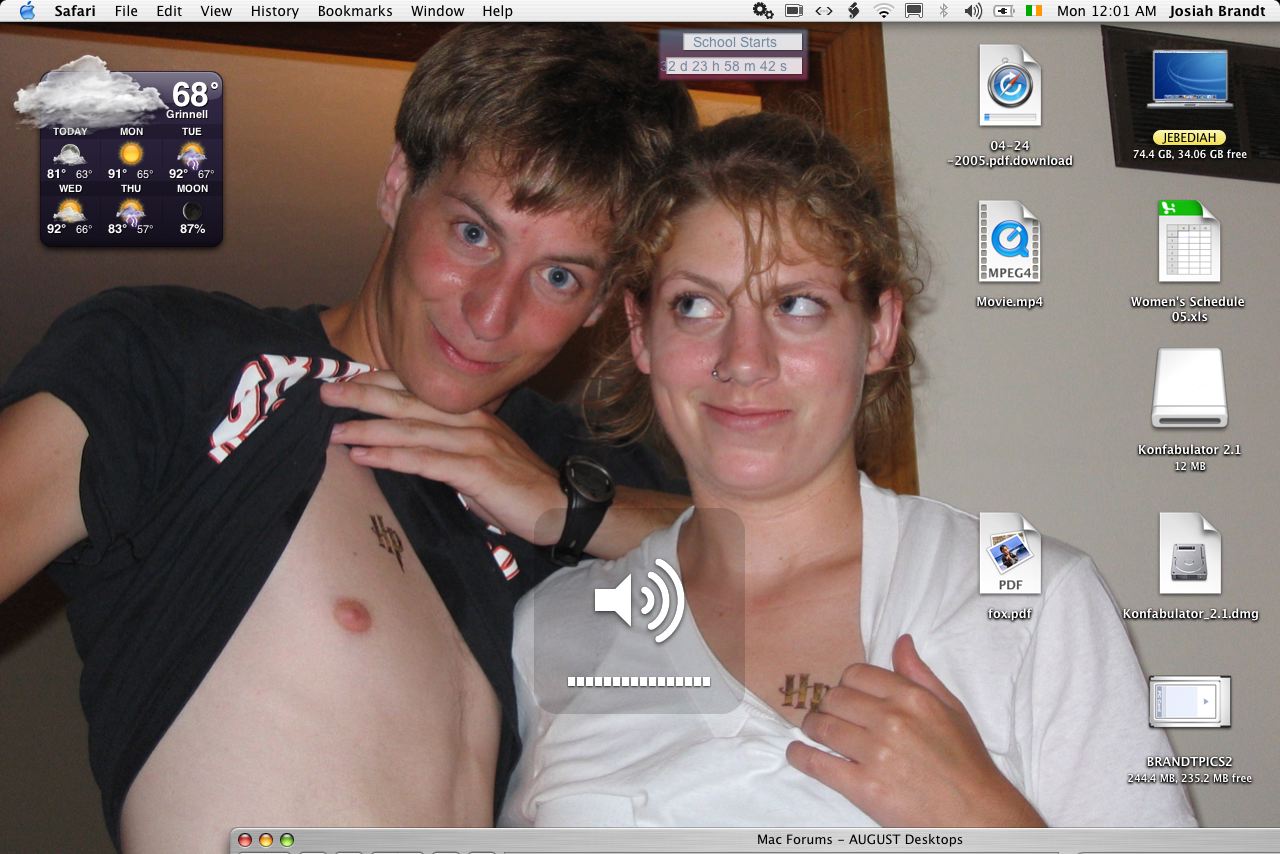Click the WED partly cloudy forecast icon
Screen dimensions: 1280x854
pos(69,210)
